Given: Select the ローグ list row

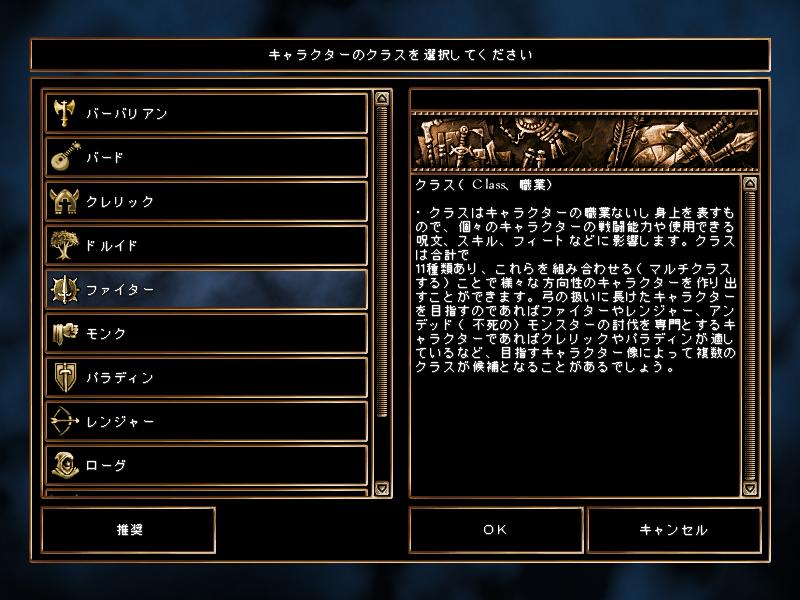Looking at the screenshot, I should click(207, 465).
